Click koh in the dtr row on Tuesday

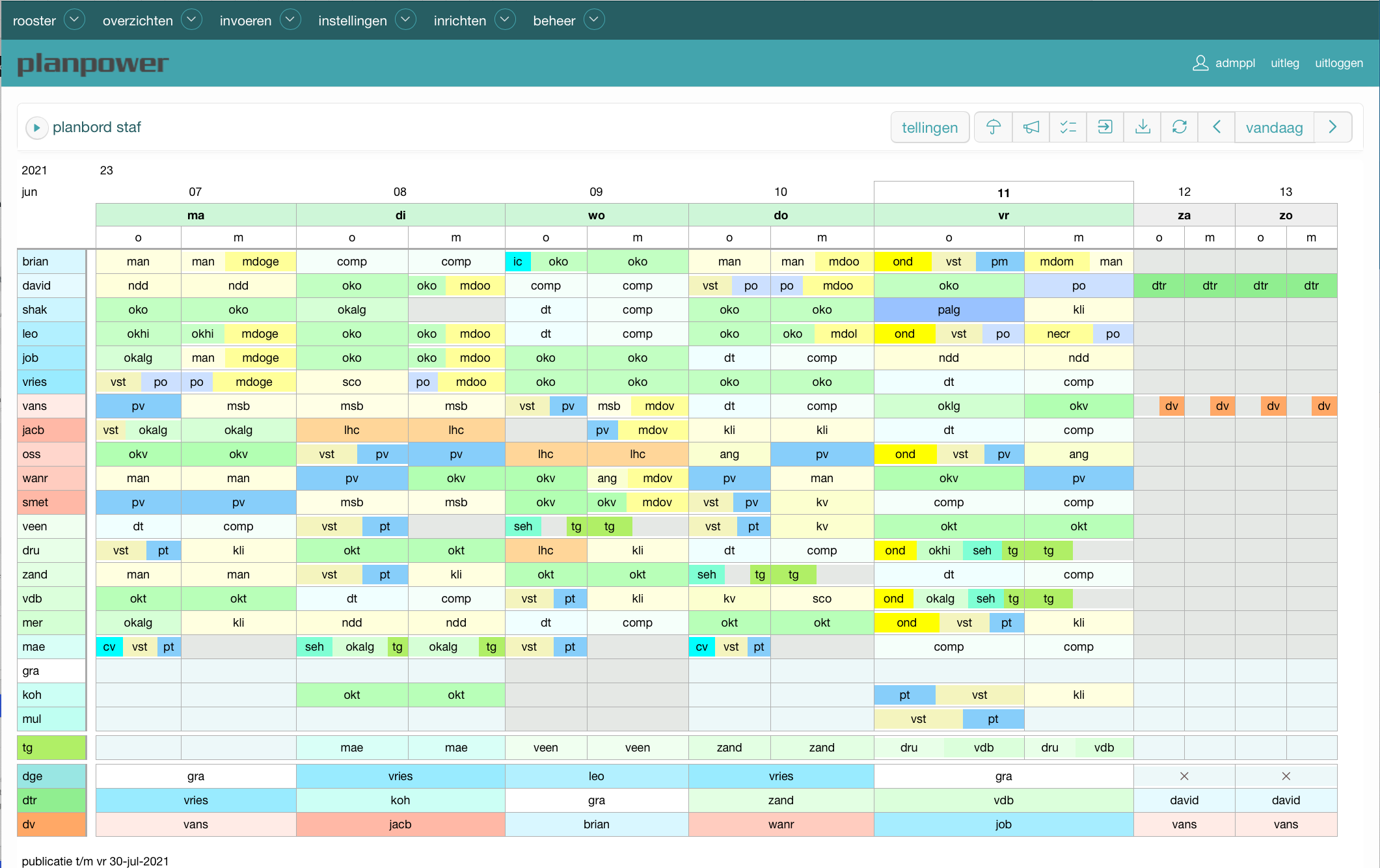(x=400, y=800)
